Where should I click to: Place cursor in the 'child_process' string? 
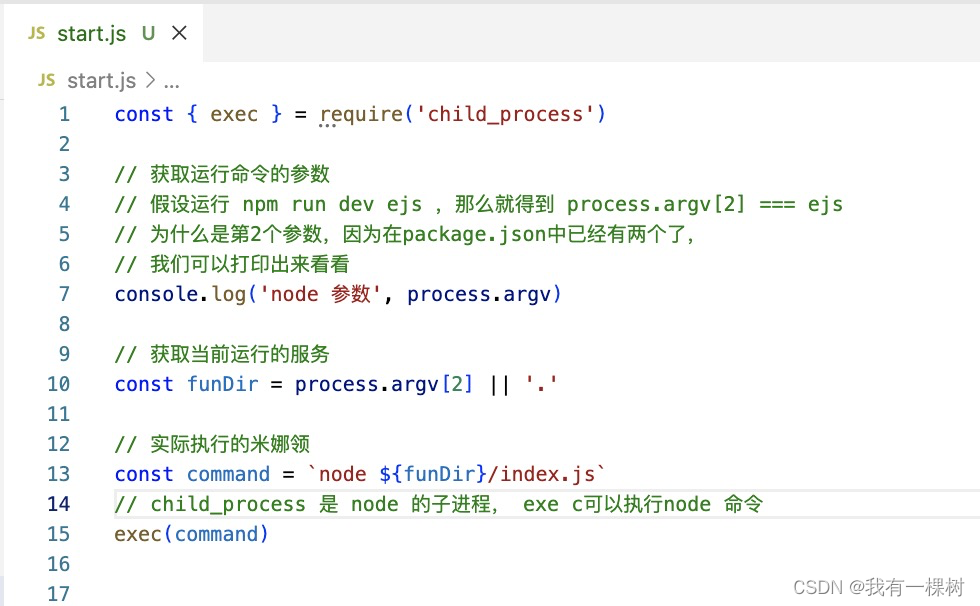point(510,113)
